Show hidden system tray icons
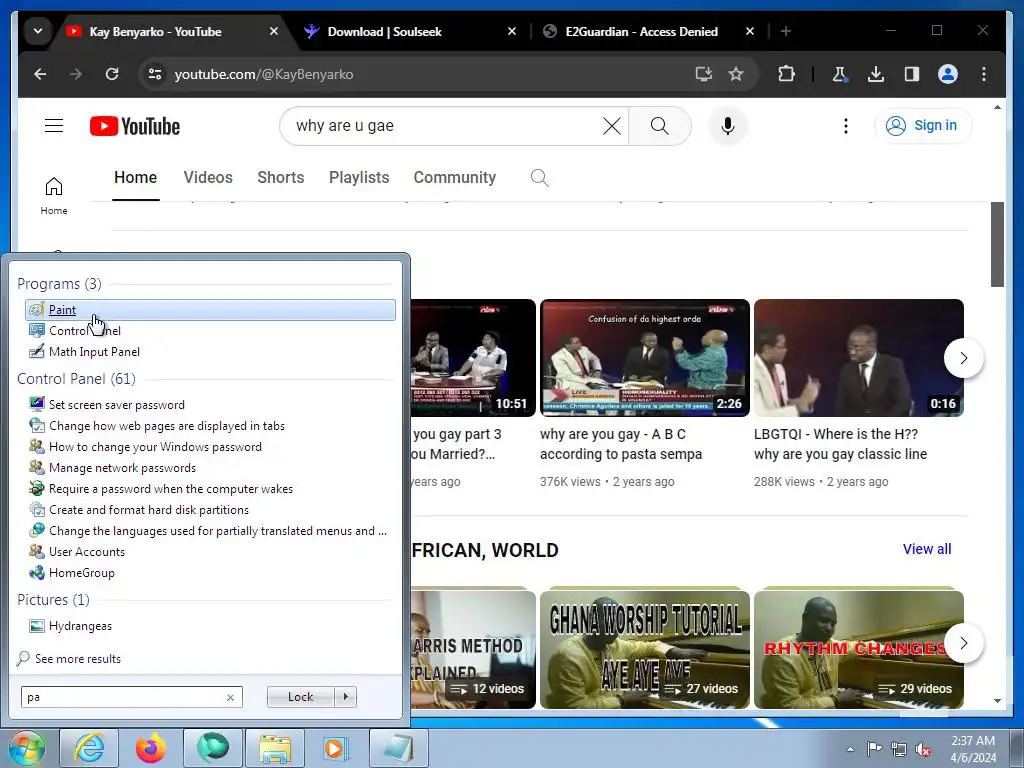Screen dimensions: 1024x768 pos(850,750)
